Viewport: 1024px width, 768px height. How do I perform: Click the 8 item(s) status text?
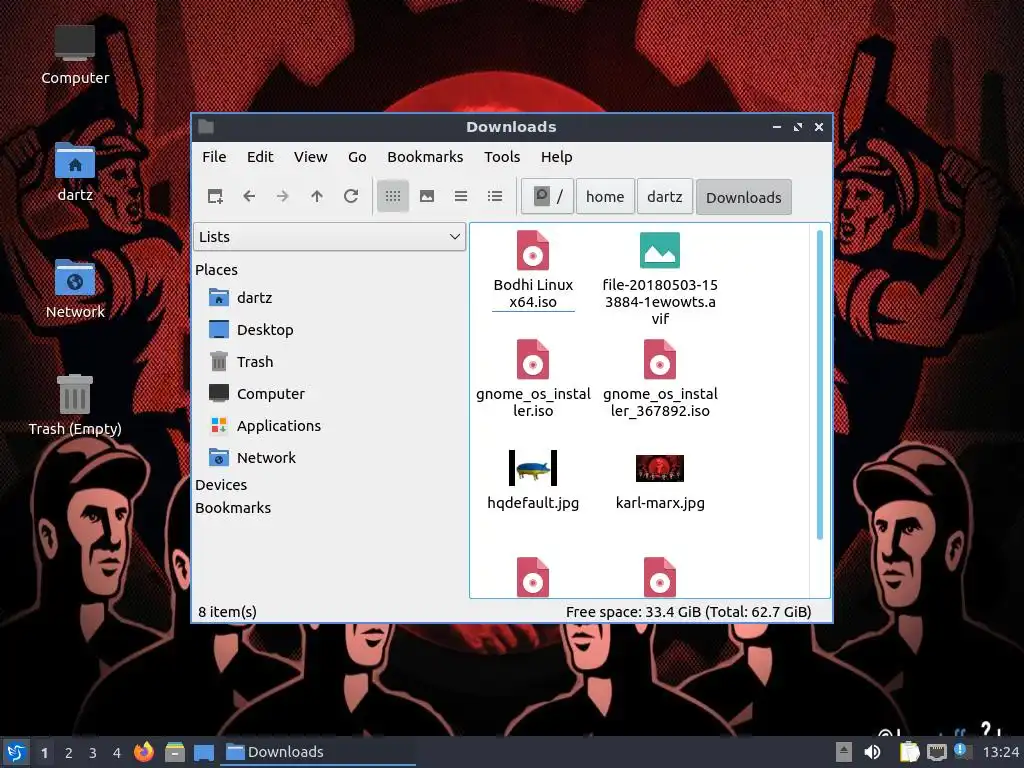(x=227, y=612)
